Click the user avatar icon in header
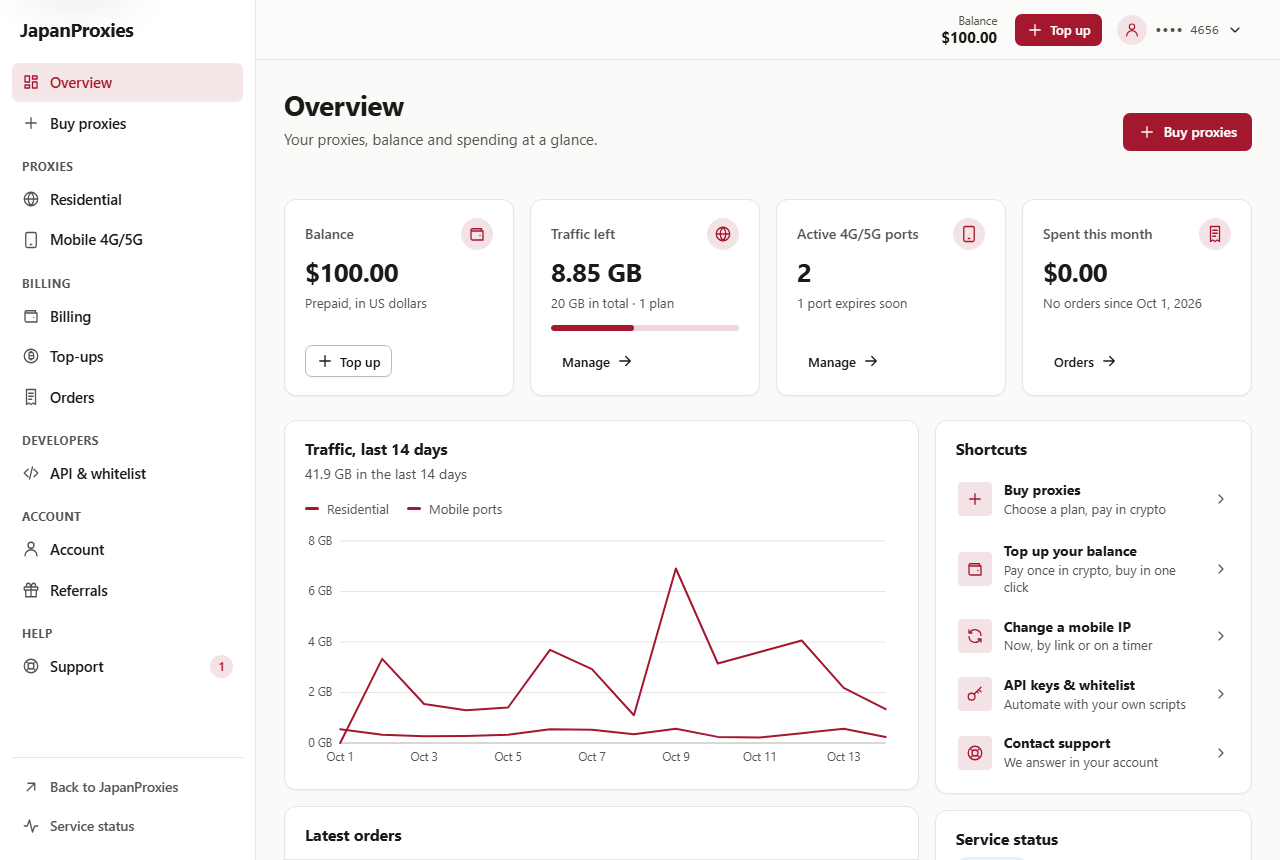Image resolution: width=1280 pixels, height=860 pixels. coord(1132,30)
